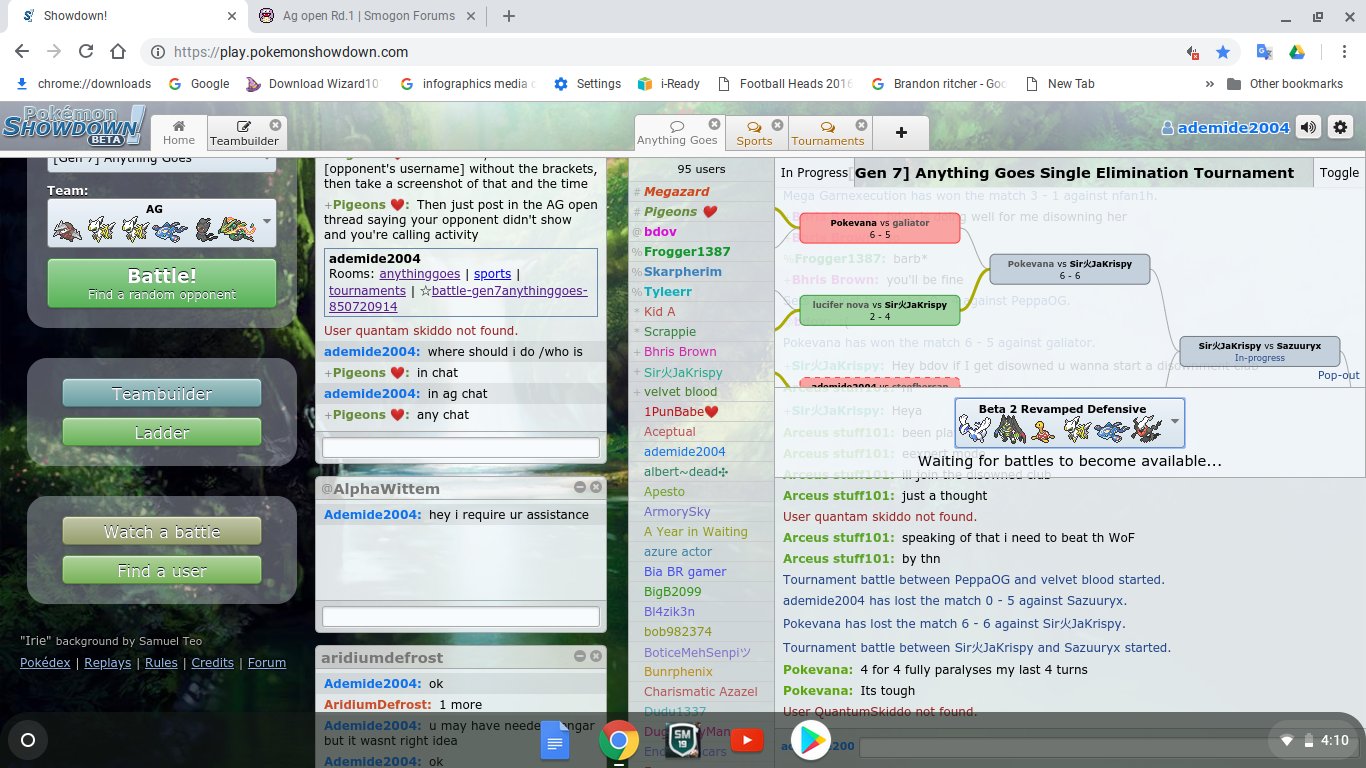The height and width of the screenshot is (768, 1366).
Task: Close the Sports room tab
Action: click(x=777, y=125)
